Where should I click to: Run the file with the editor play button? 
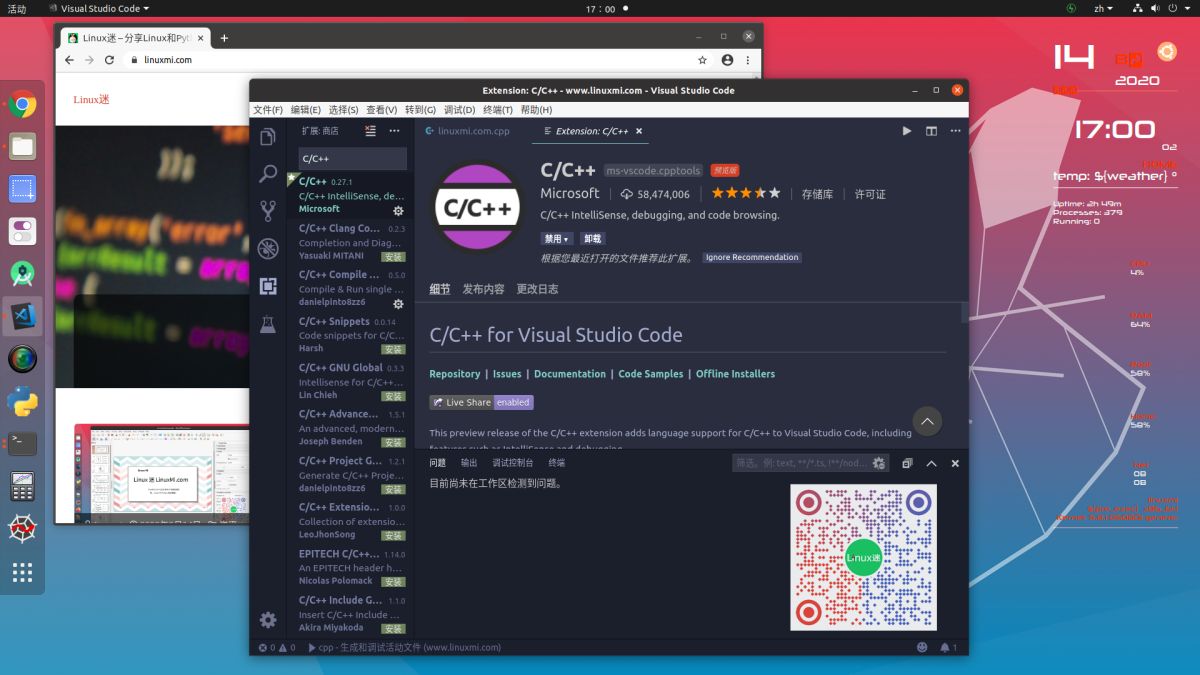point(907,131)
